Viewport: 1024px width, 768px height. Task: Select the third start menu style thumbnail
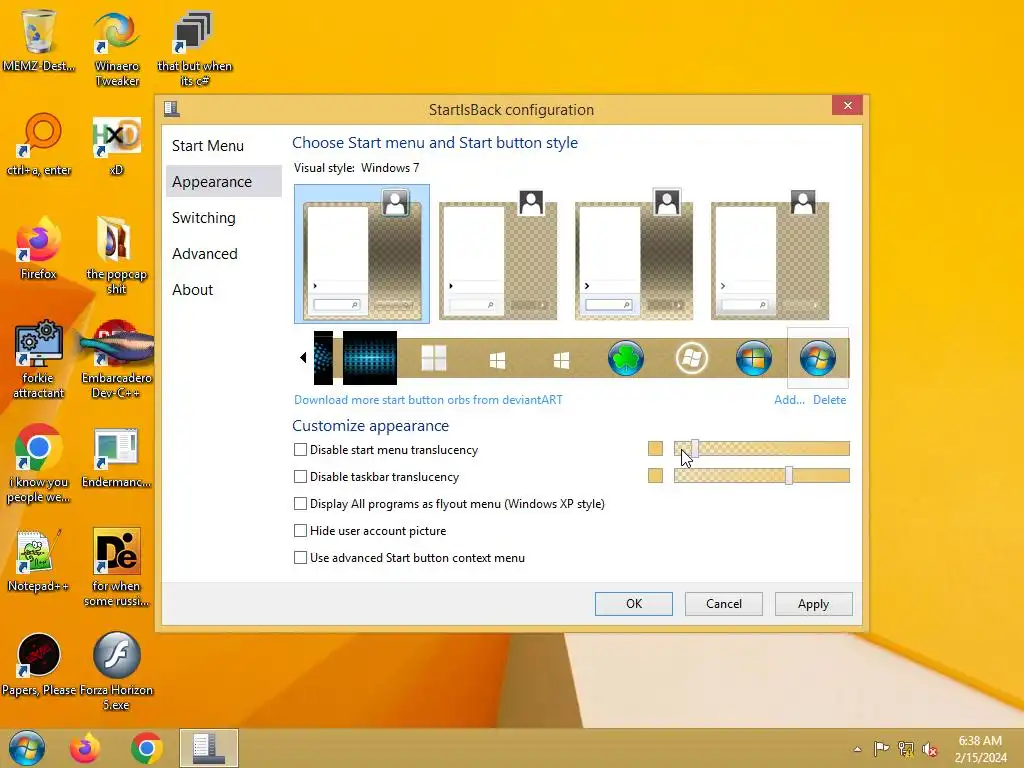pyautogui.click(x=633, y=254)
